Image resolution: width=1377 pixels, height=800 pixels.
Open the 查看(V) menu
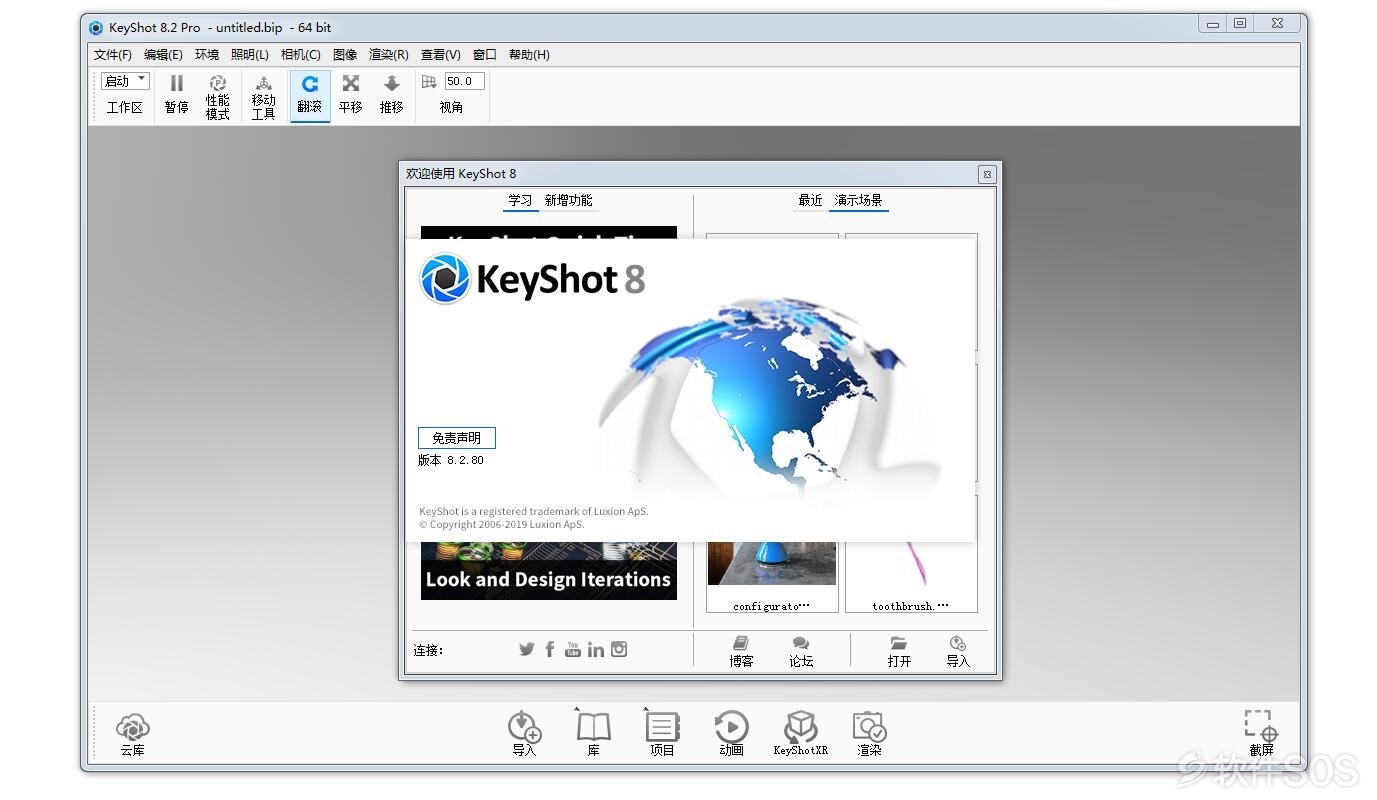(441, 55)
